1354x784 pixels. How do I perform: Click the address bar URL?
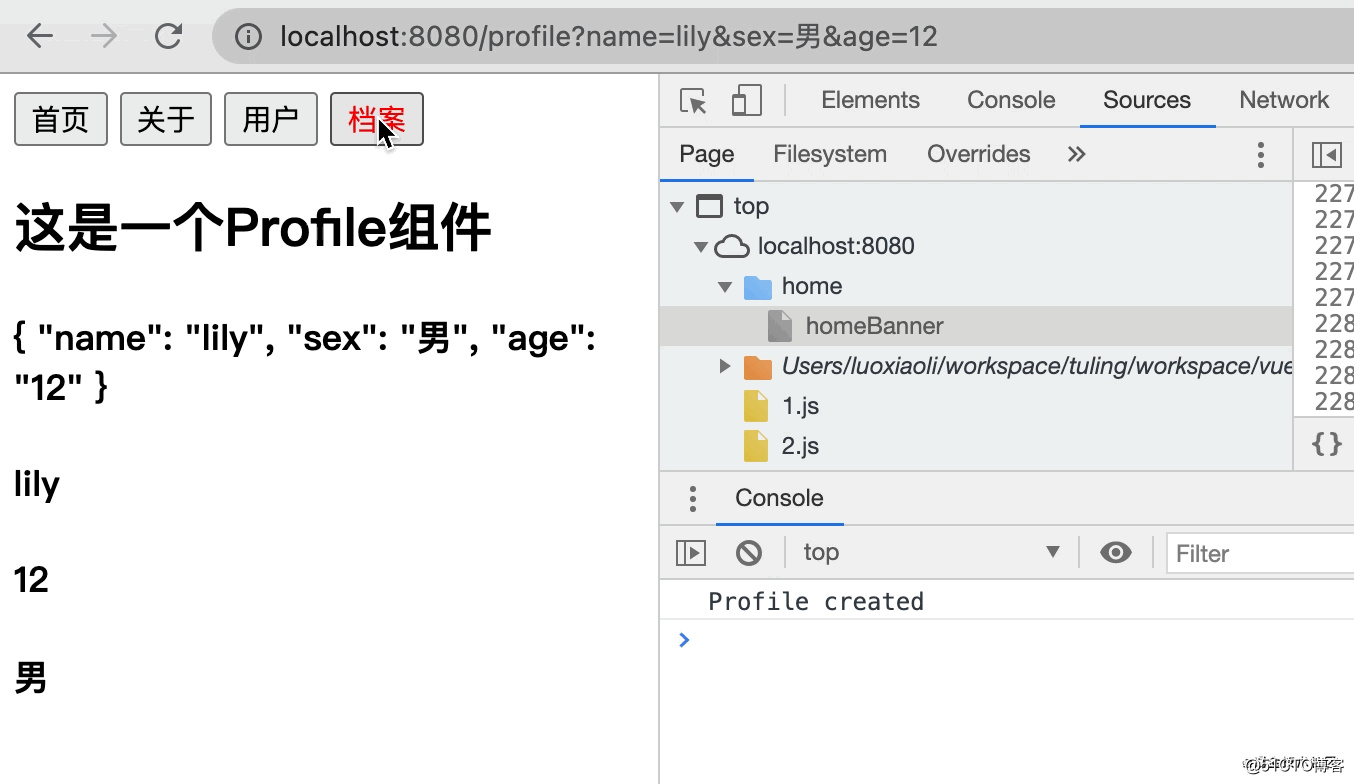(608, 37)
